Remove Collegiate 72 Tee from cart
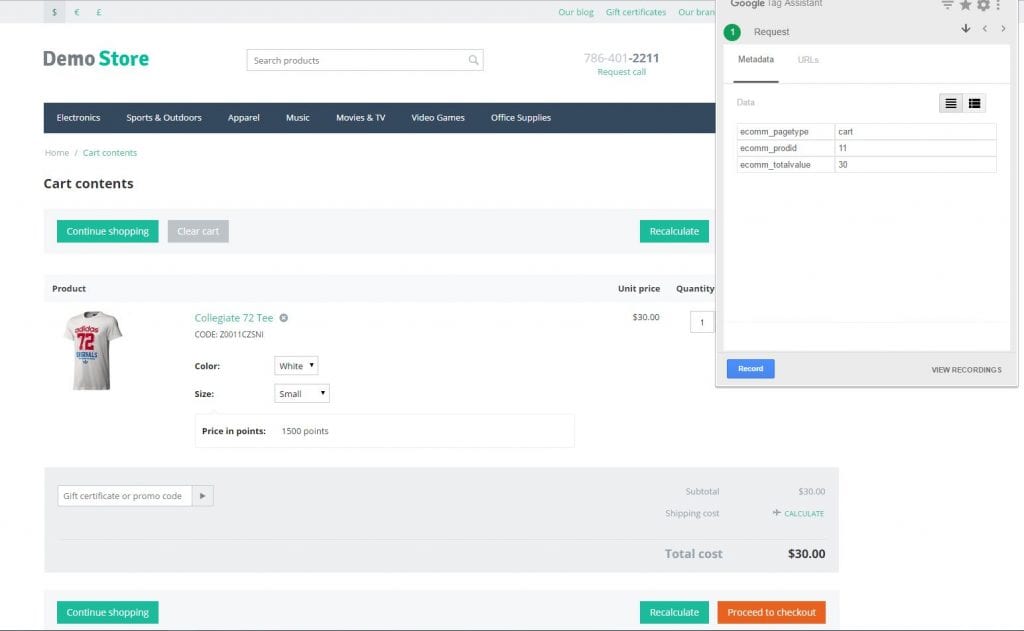 (x=284, y=318)
